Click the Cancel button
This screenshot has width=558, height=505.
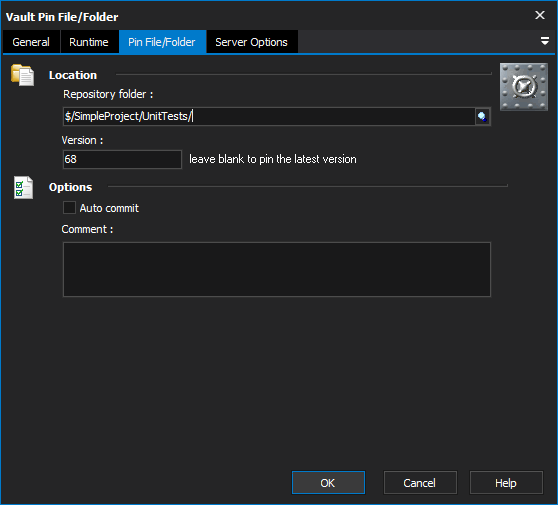click(x=420, y=483)
